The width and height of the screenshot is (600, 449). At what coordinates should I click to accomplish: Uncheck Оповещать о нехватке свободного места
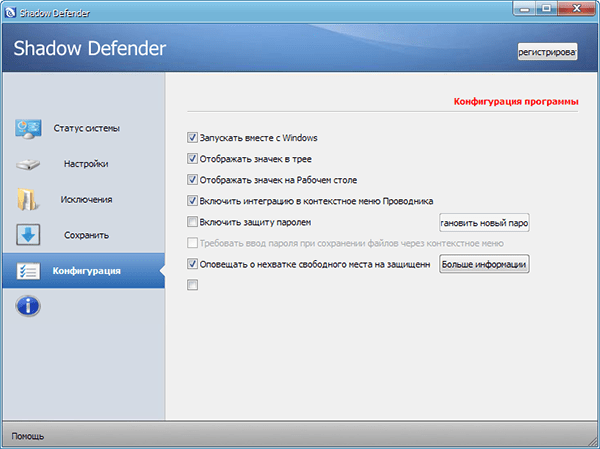tap(192, 264)
